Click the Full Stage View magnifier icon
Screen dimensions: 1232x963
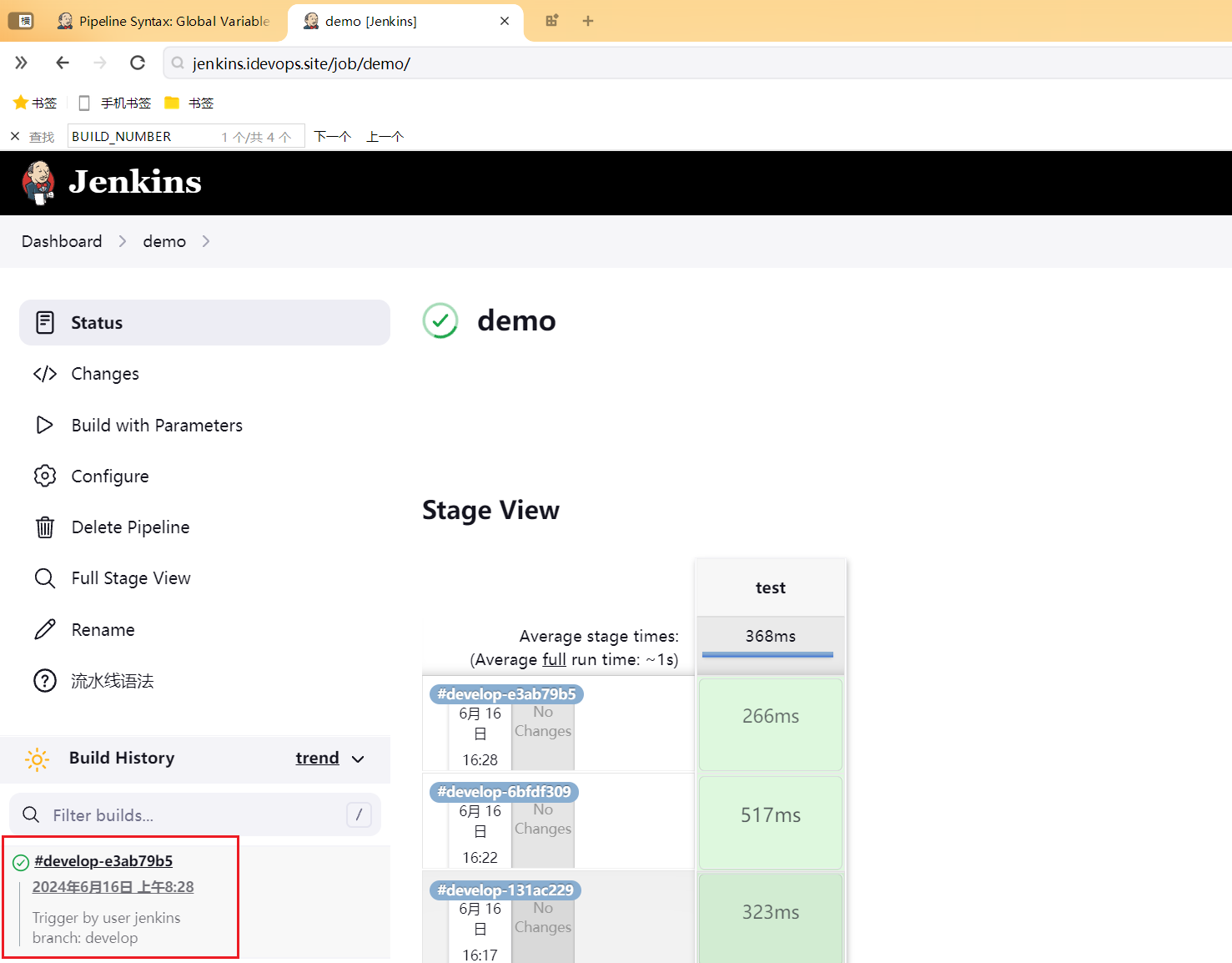click(45, 578)
